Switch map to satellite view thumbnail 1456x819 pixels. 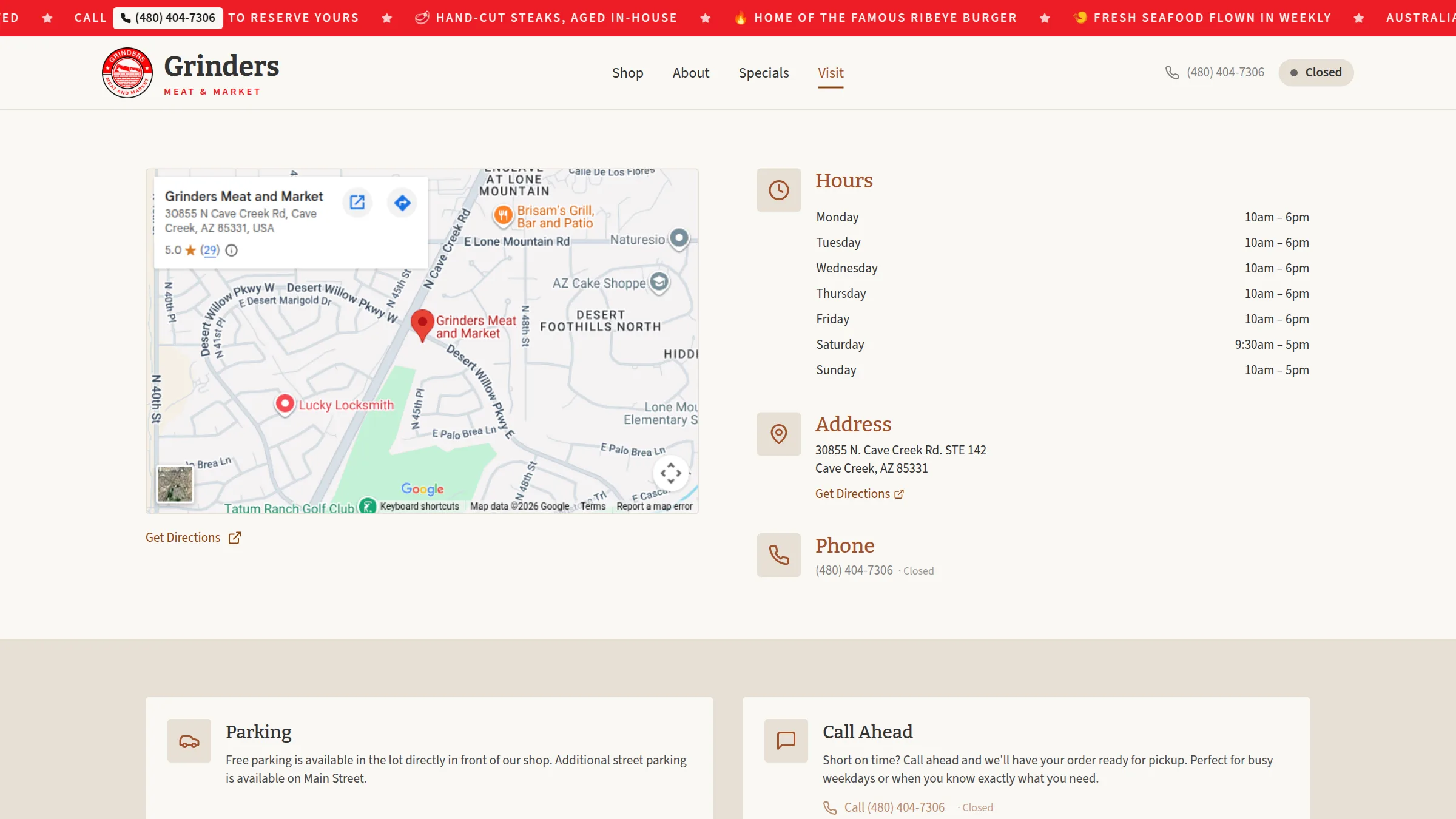click(x=175, y=484)
